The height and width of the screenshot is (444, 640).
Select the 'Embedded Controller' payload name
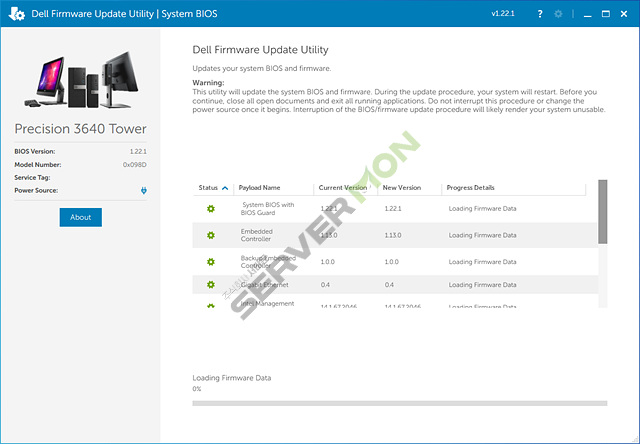pos(256,235)
